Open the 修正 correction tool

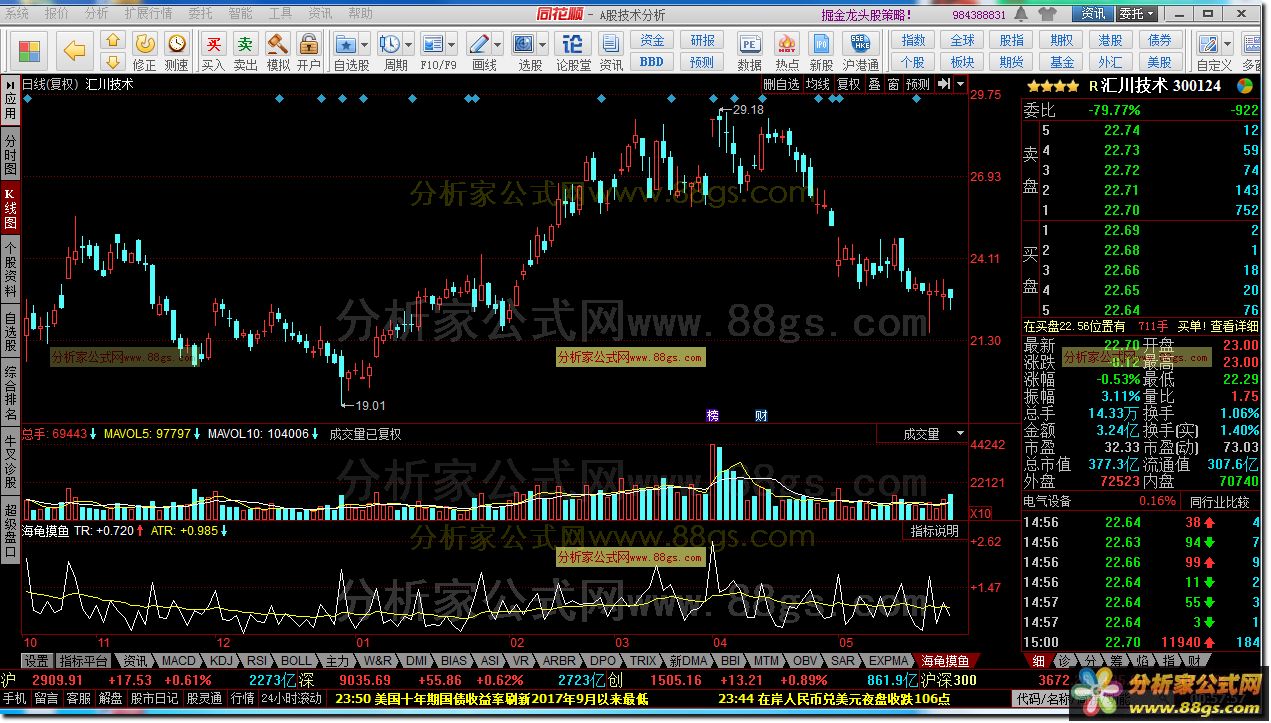[145, 51]
